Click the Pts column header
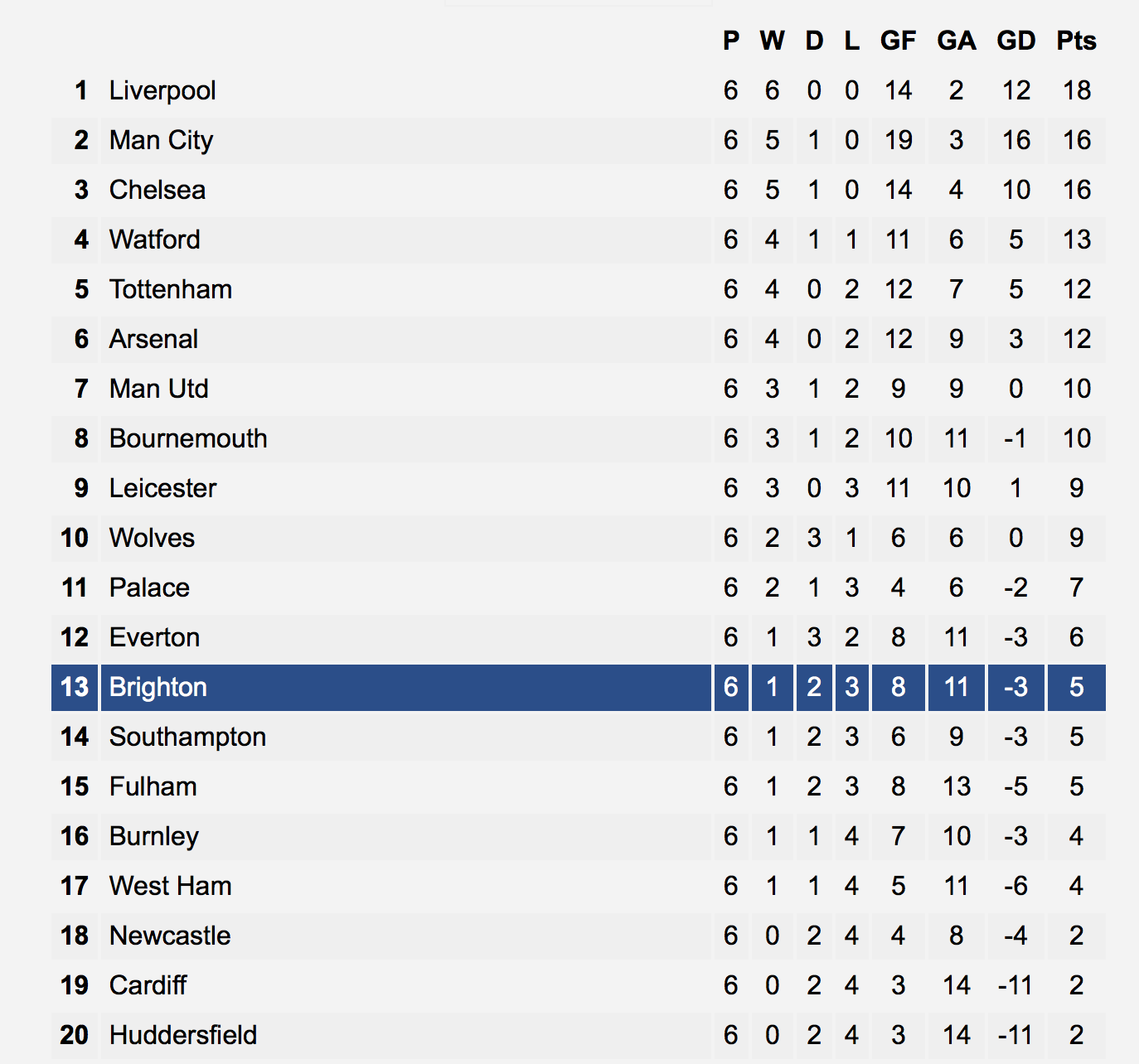The width and height of the screenshot is (1139, 1064). click(x=1076, y=41)
